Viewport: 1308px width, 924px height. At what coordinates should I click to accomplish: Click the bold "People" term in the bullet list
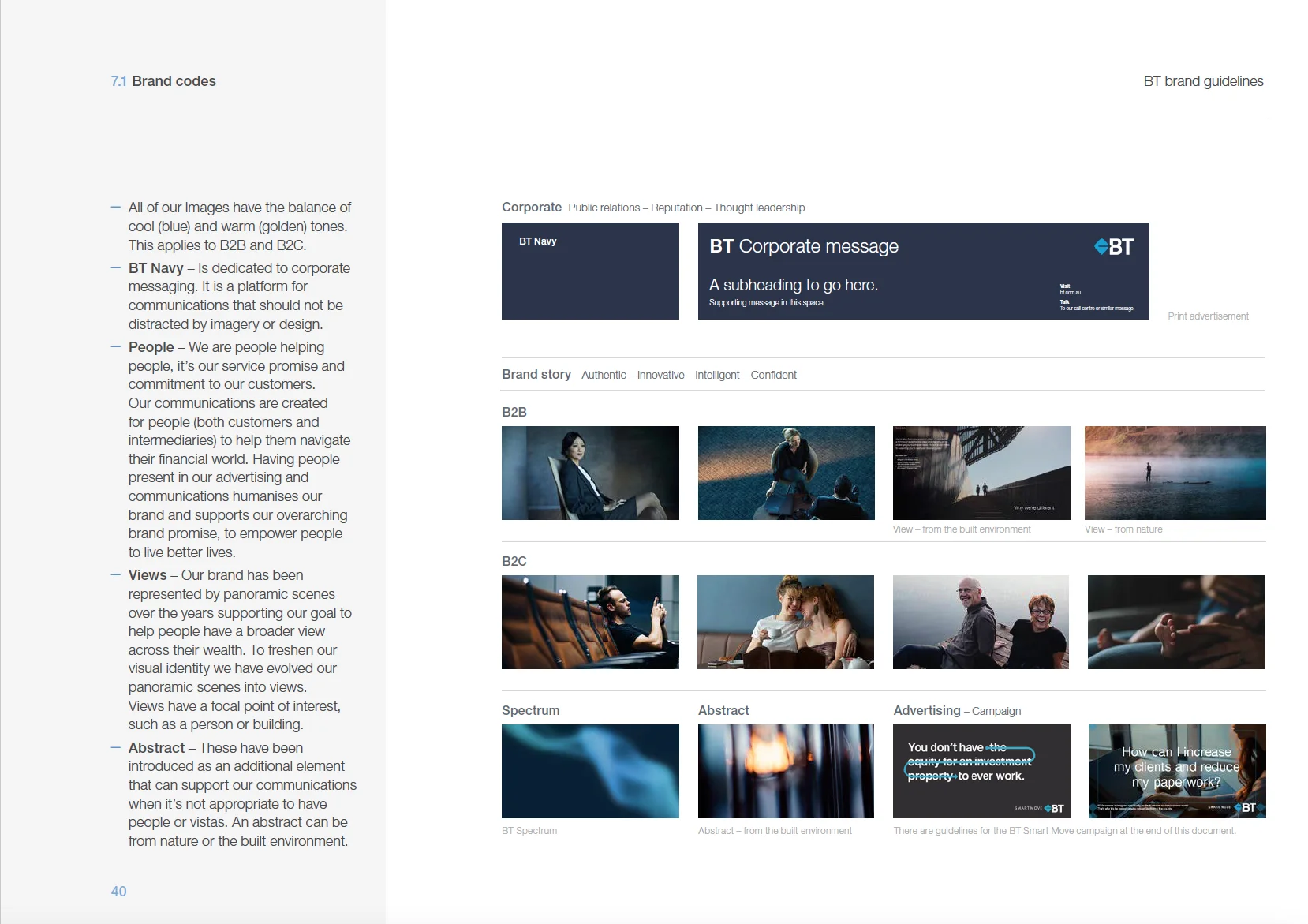[151, 347]
